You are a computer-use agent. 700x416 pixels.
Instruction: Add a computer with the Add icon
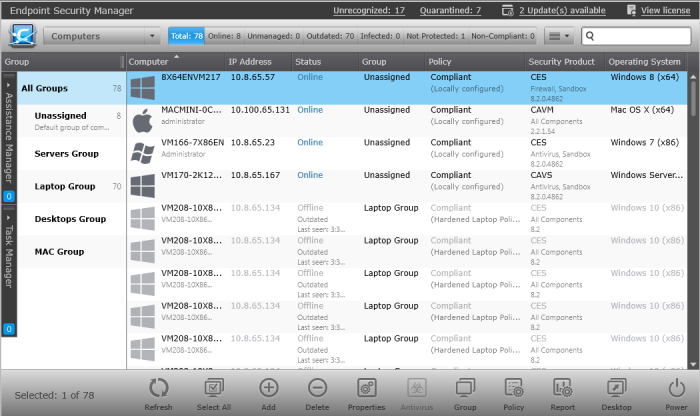(269, 388)
